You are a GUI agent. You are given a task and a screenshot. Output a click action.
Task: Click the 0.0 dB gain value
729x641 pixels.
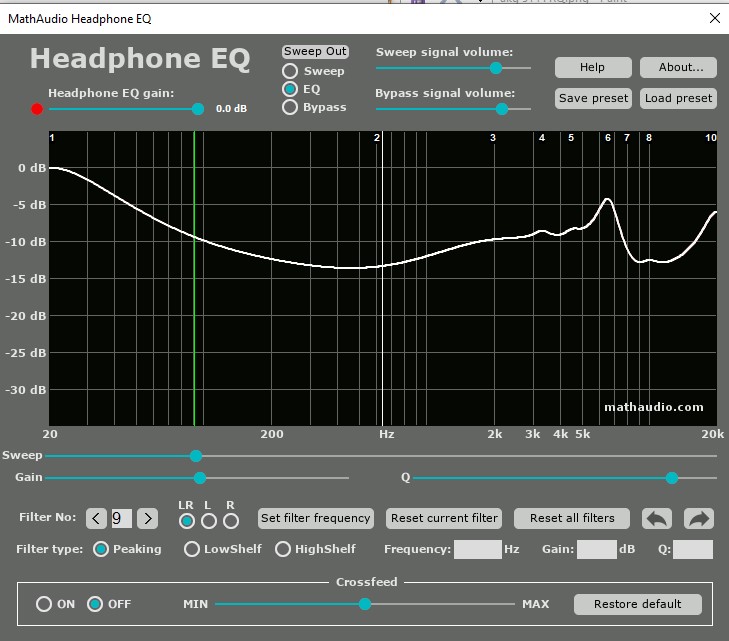[231, 109]
